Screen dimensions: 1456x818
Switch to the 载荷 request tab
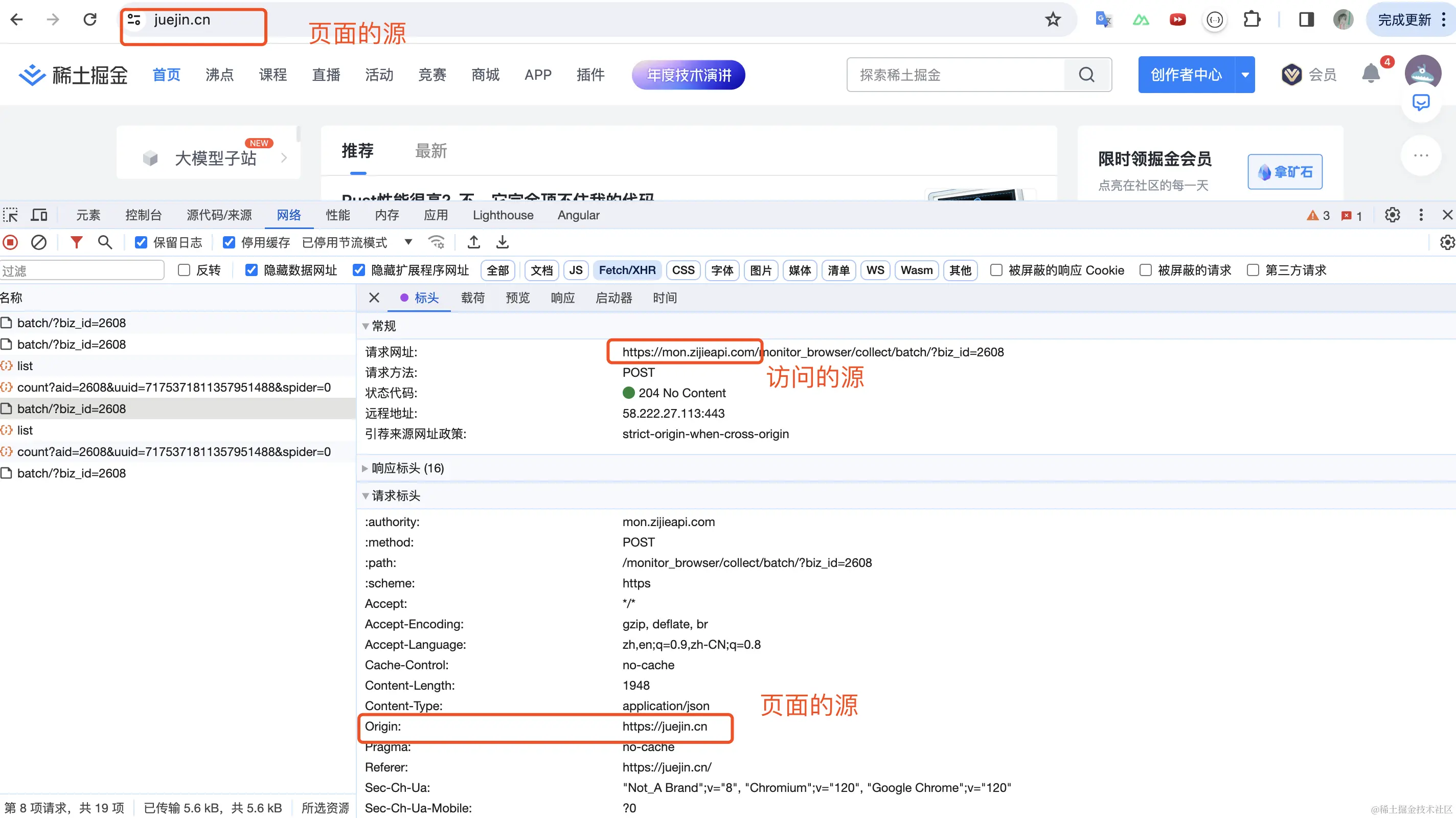pos(472,298)
